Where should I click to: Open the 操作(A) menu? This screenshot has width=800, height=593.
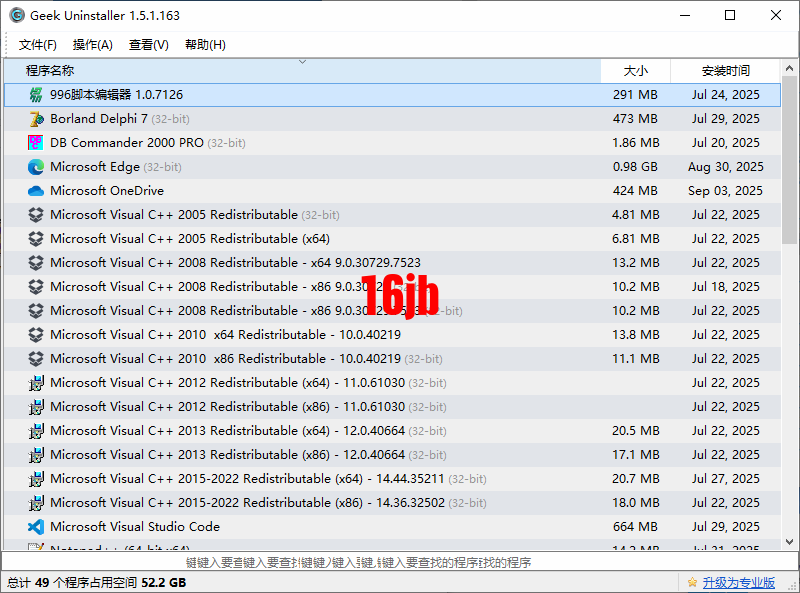point(93,45)
